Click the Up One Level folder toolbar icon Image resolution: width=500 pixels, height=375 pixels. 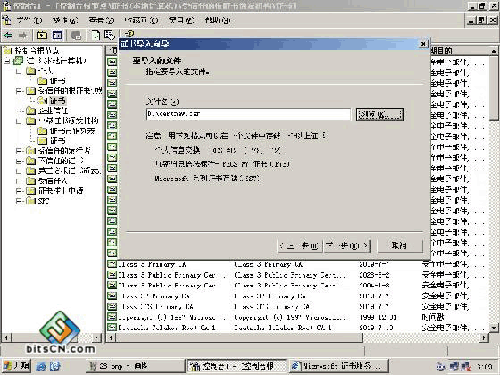[x=42, y=35]
